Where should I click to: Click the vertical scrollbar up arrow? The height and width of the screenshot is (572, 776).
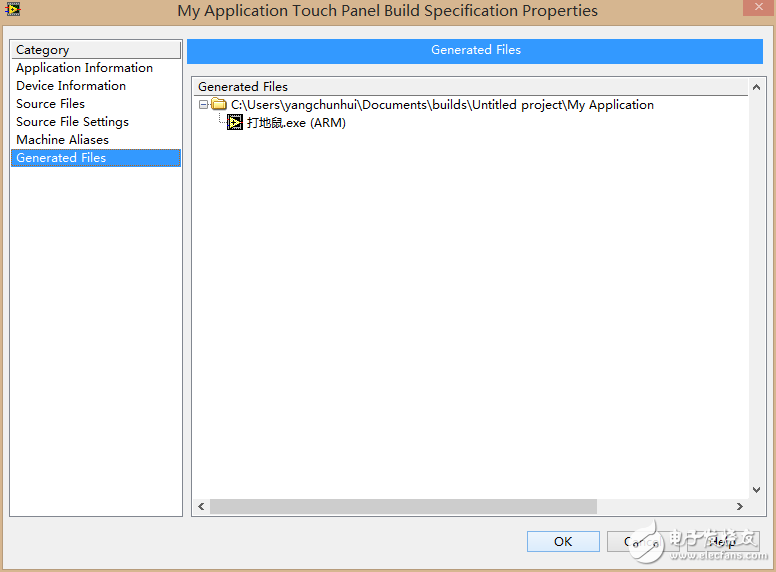pos(756,87)
